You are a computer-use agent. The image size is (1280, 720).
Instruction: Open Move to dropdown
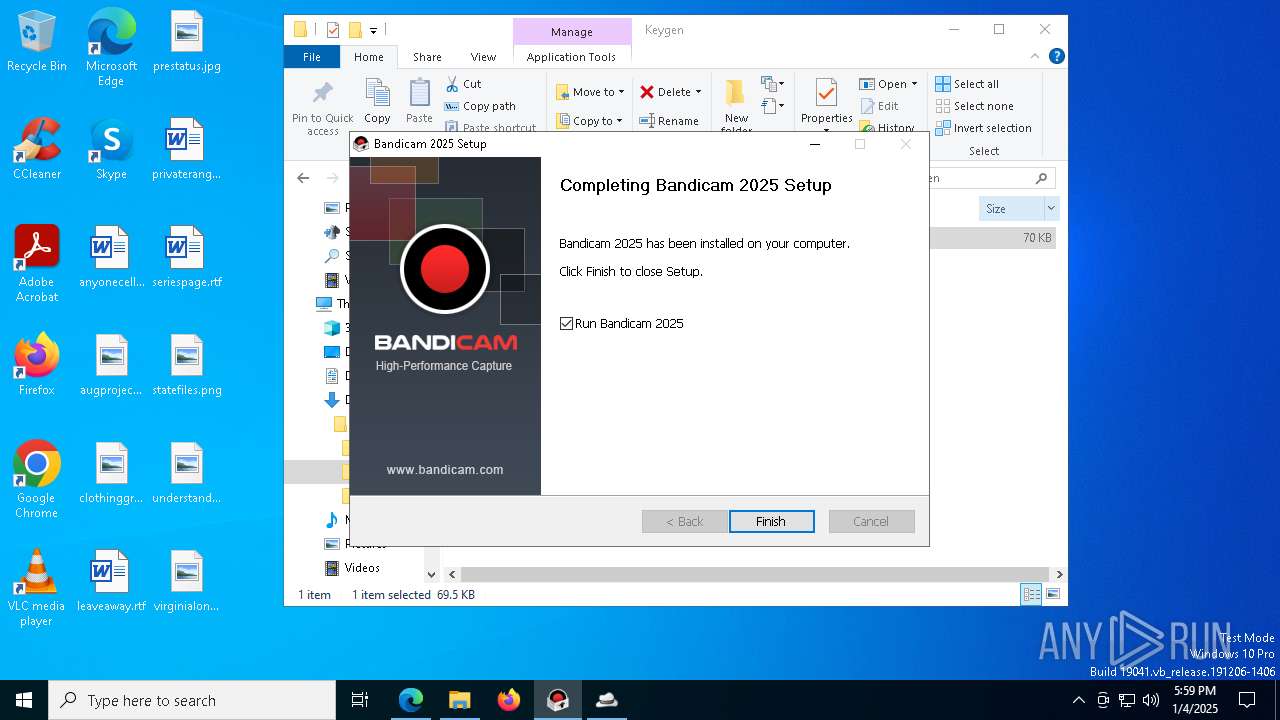point(590,92)
